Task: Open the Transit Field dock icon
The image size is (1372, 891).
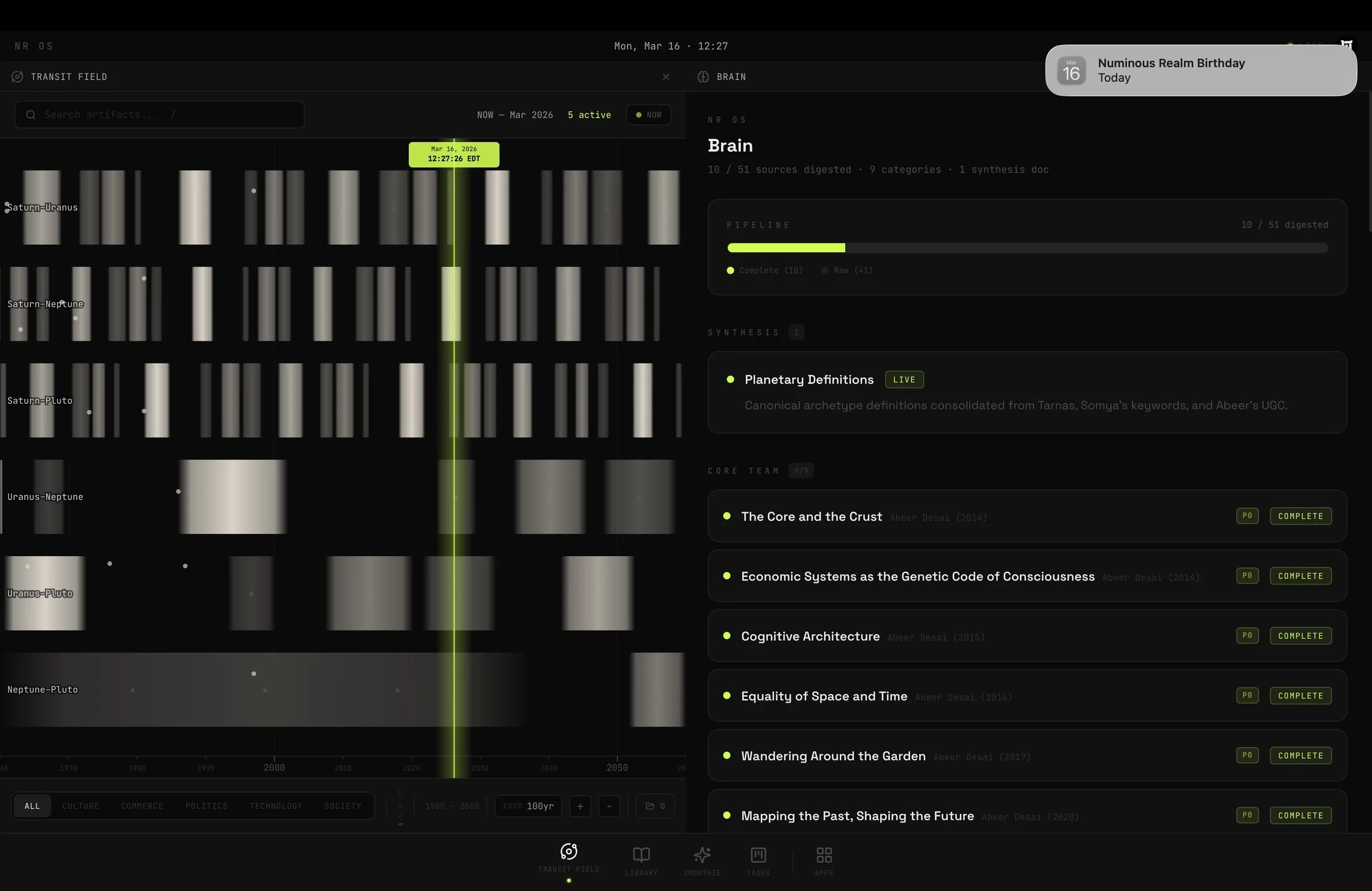Action: (x=569, y=853)
